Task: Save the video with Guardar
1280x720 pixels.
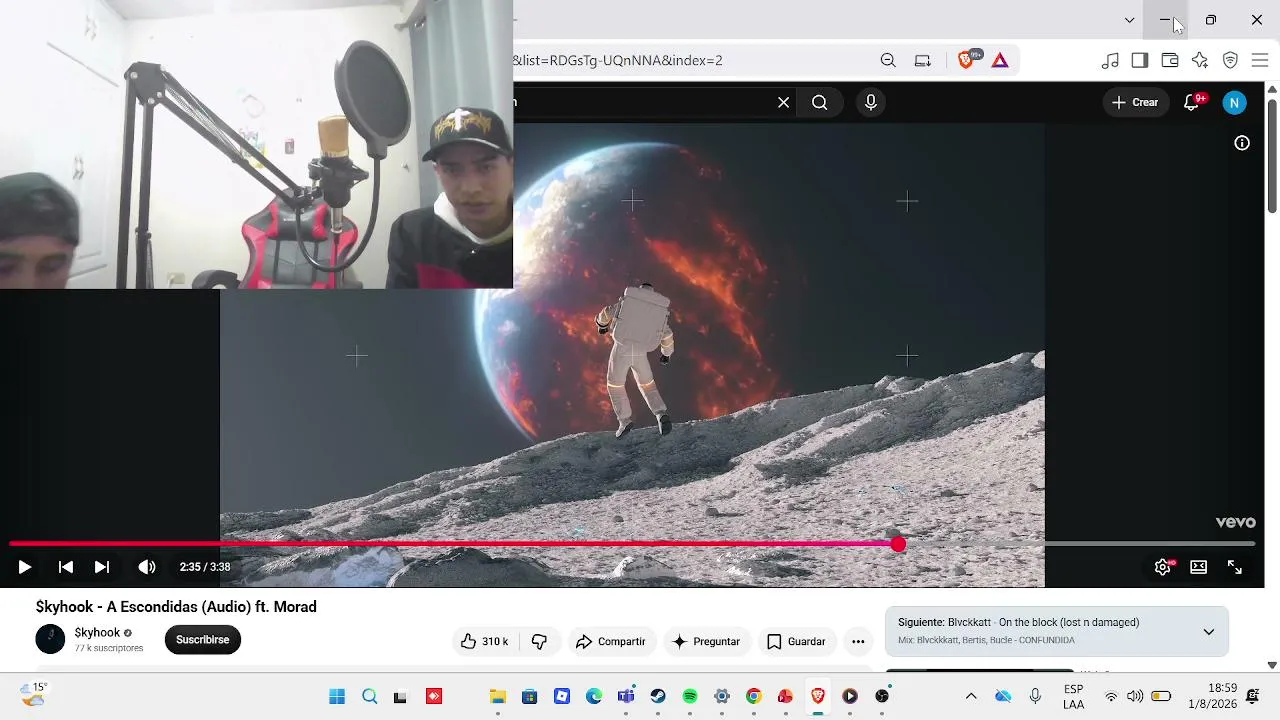Action: point(796,641)
